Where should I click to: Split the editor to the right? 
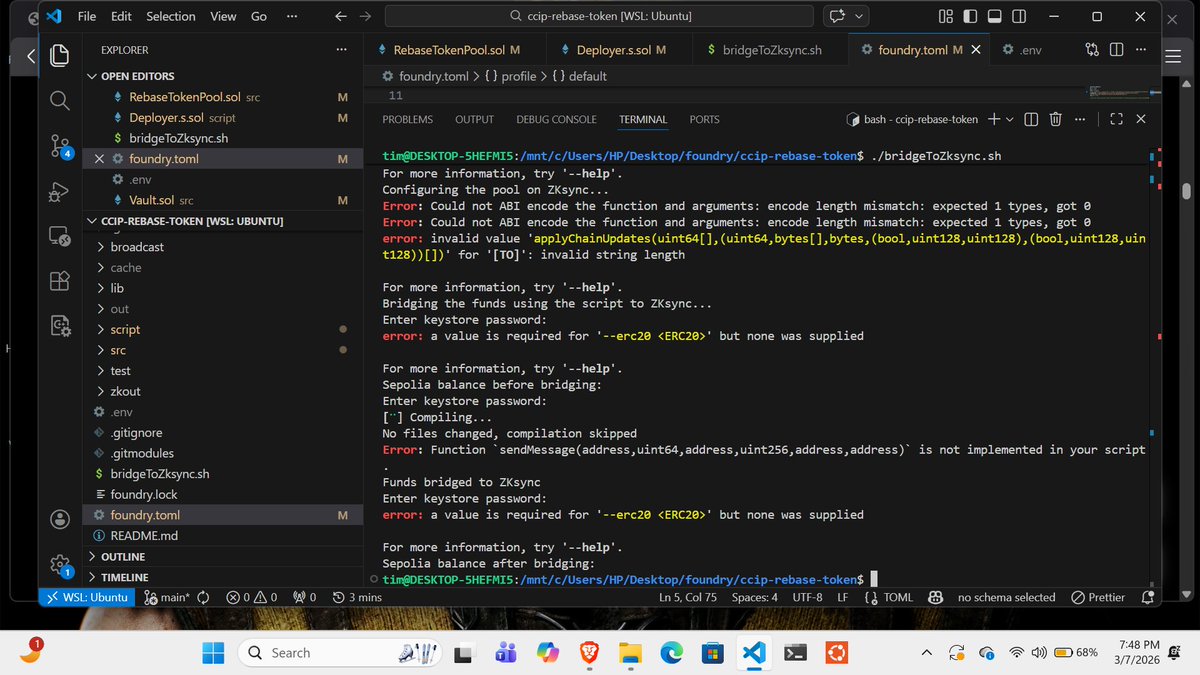pos(1117,50)
